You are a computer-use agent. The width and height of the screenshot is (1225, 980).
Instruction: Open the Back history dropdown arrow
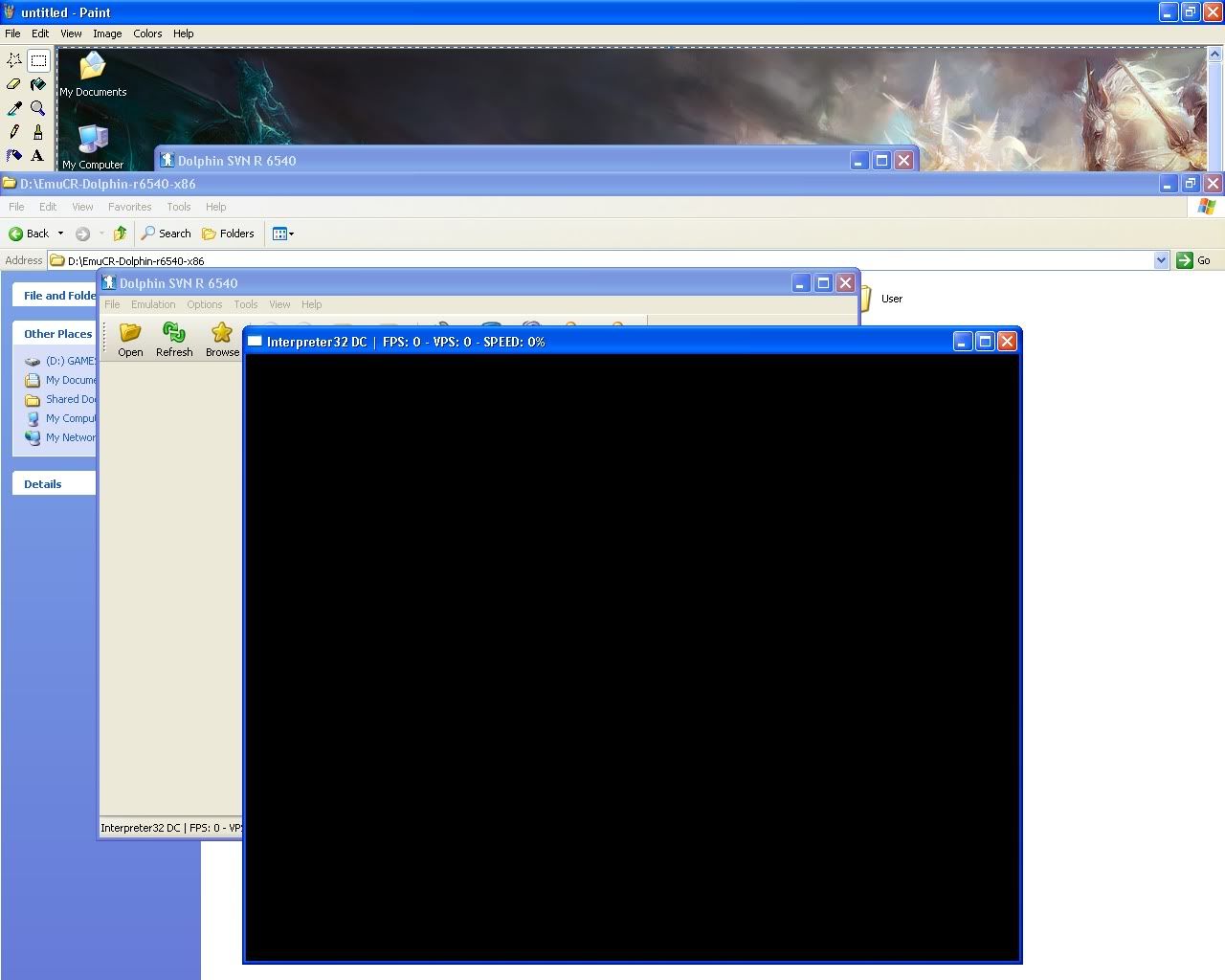[60, 234]
